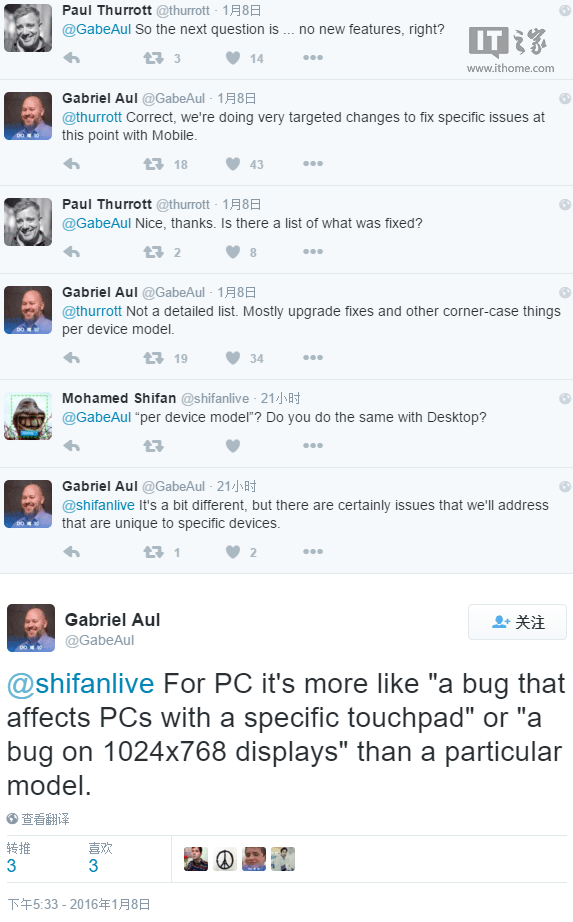This screenshot has width=573, height=922.
Task: Reply to Paul Thurrott's 'no new features' tweet
Action: [72, 58]
